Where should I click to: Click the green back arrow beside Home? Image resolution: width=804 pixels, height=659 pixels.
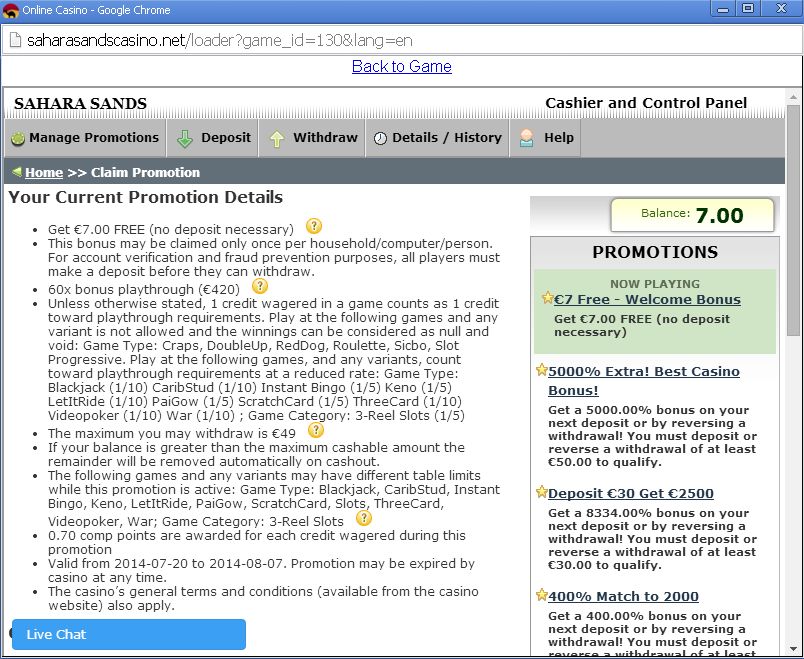tap(17, 171)
